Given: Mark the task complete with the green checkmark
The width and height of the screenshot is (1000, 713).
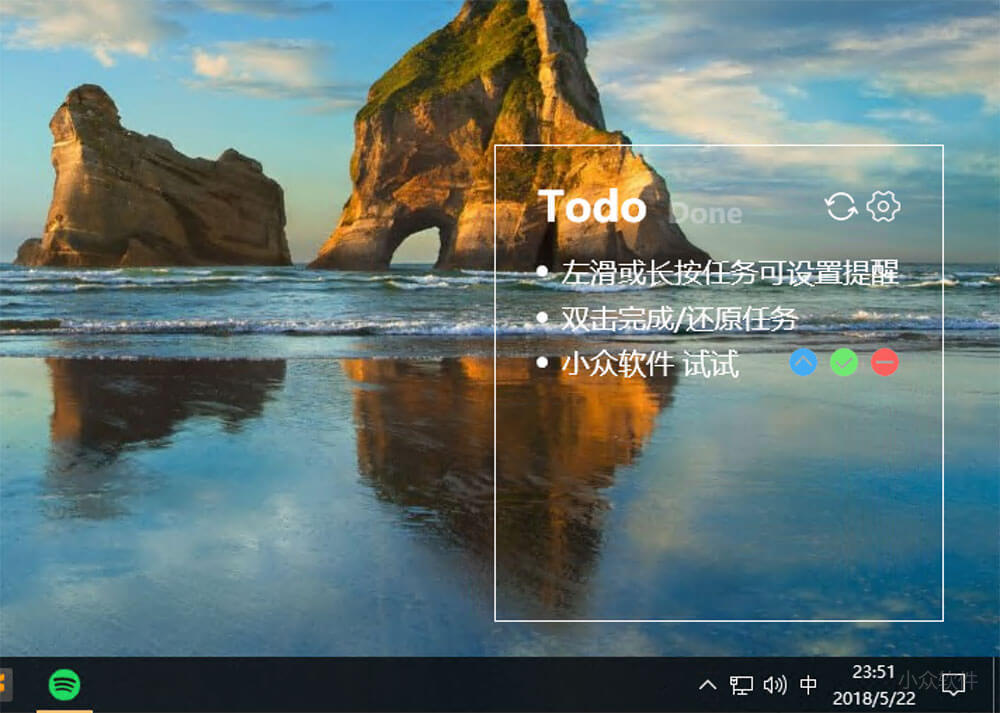Looking at the screenshot, I should (844, 362).
